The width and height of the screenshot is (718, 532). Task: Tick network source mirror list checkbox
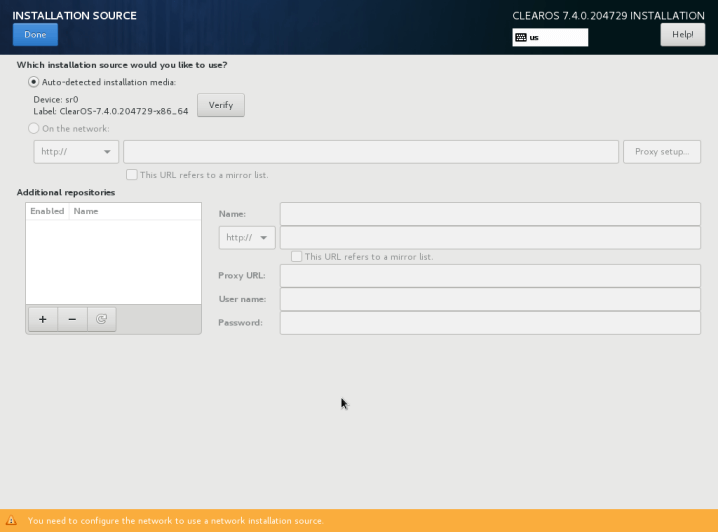point(132,175)
